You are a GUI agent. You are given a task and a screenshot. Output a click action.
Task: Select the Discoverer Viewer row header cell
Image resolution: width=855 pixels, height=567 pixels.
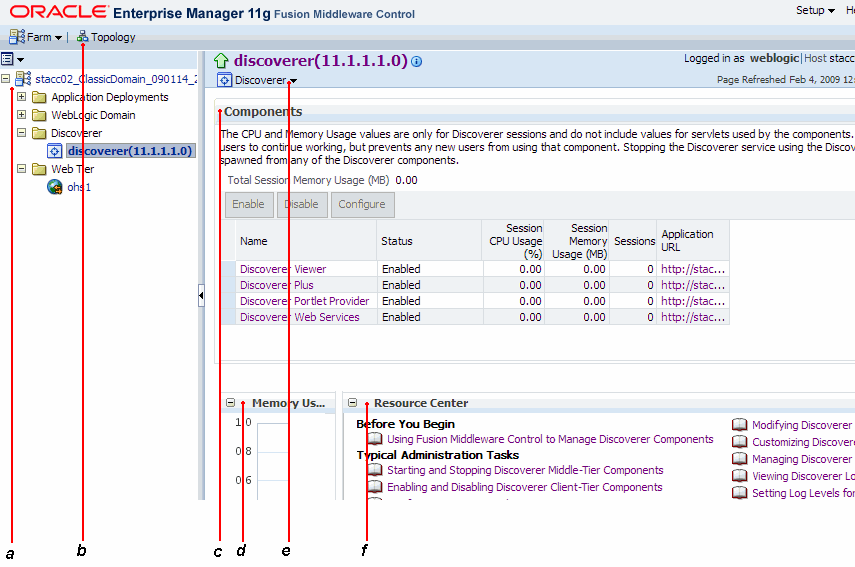click(x=228, y=269)
